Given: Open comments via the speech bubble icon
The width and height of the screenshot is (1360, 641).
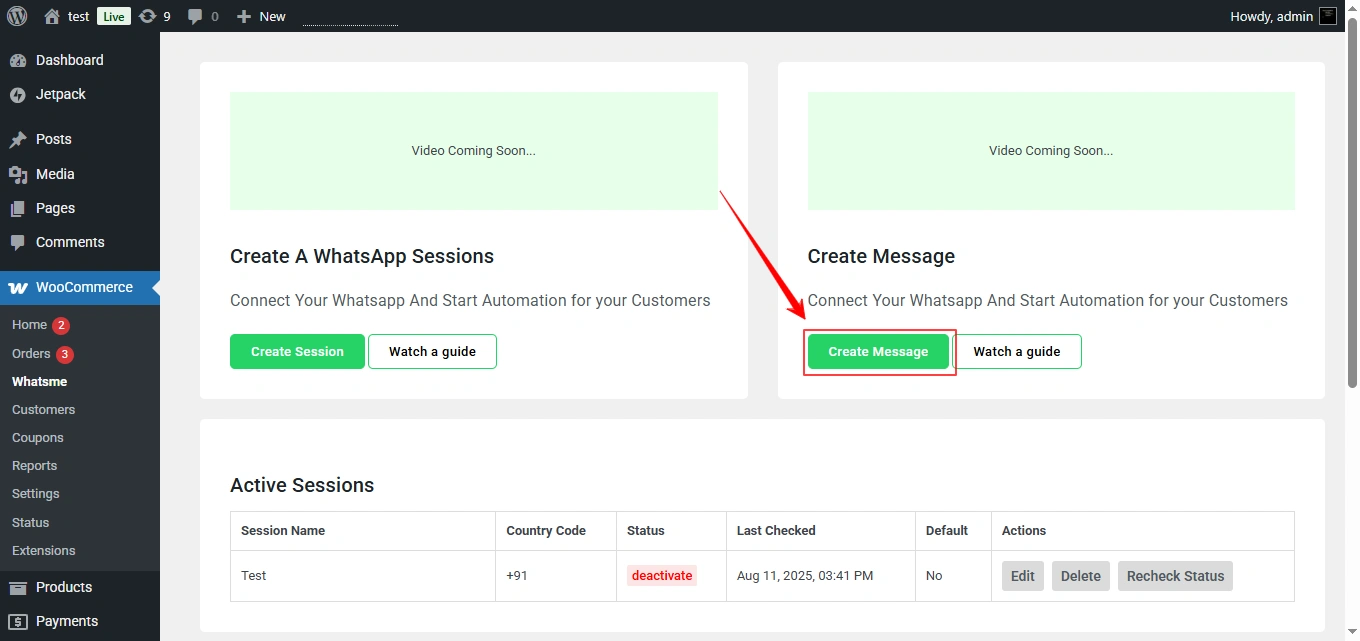Looking at the screenshot, I should [194, 15].
